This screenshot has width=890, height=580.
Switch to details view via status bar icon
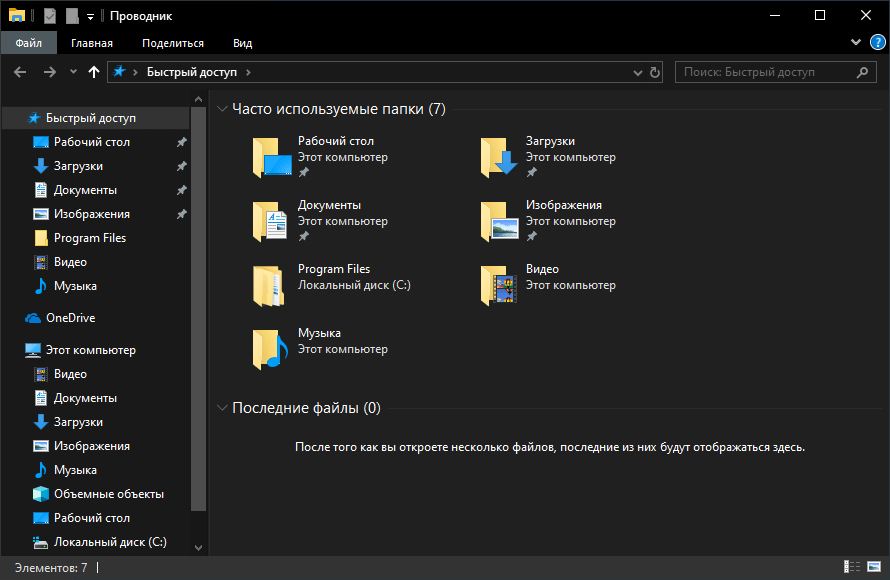pos(851,566)
